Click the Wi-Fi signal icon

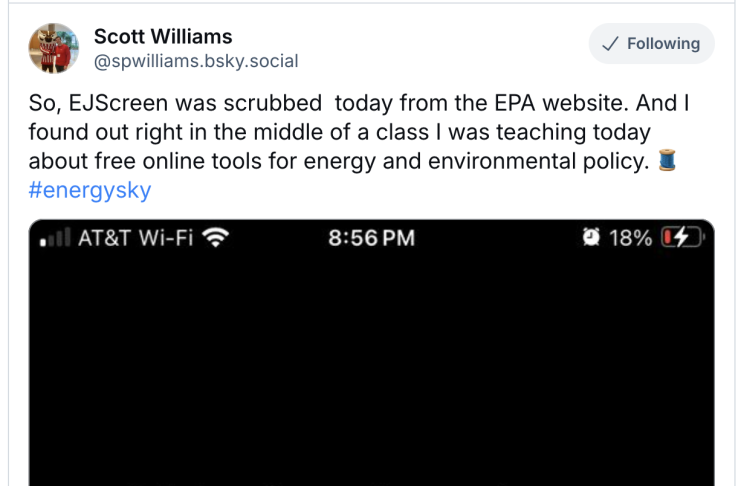point(214,239)
